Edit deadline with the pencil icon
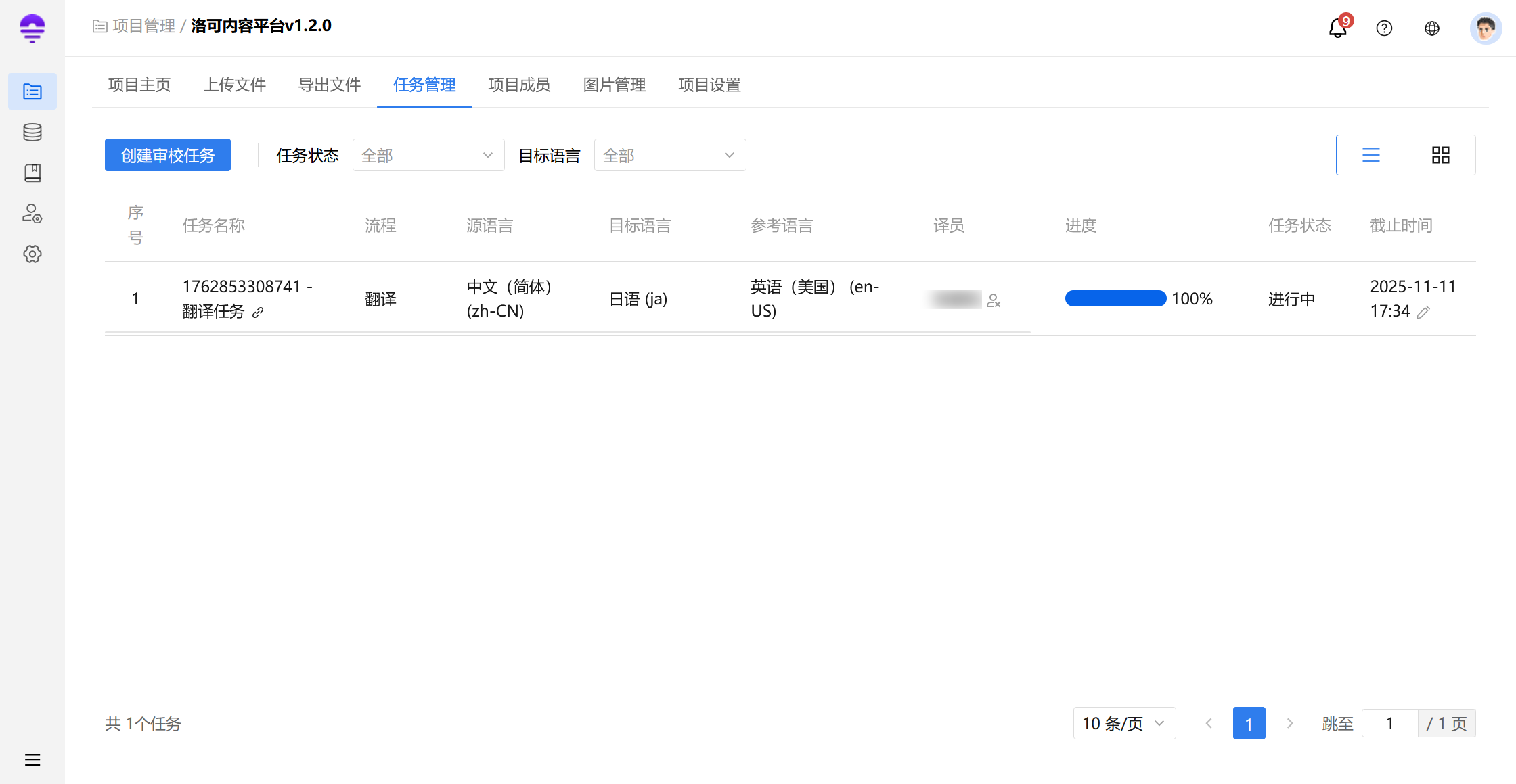This screenshot has width=1516, height=784. point(1423,312)
